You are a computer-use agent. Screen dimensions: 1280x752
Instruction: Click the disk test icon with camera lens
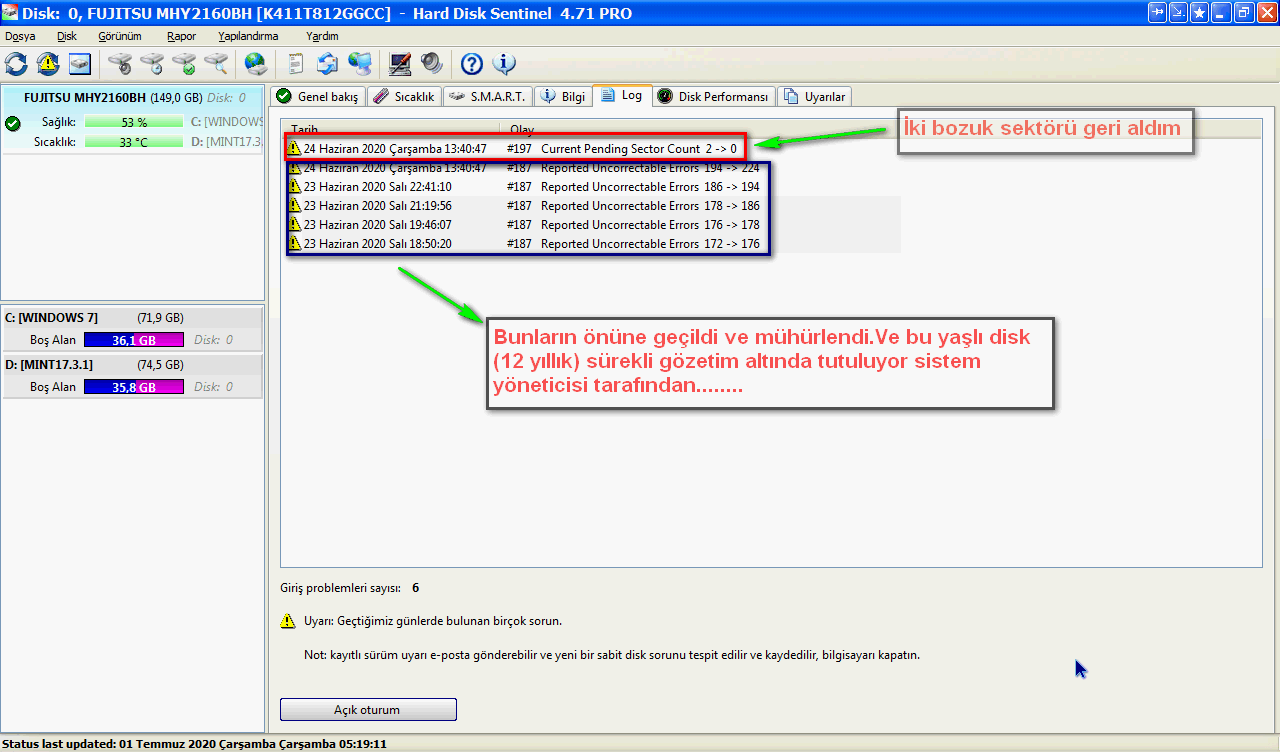coord(120,64)
